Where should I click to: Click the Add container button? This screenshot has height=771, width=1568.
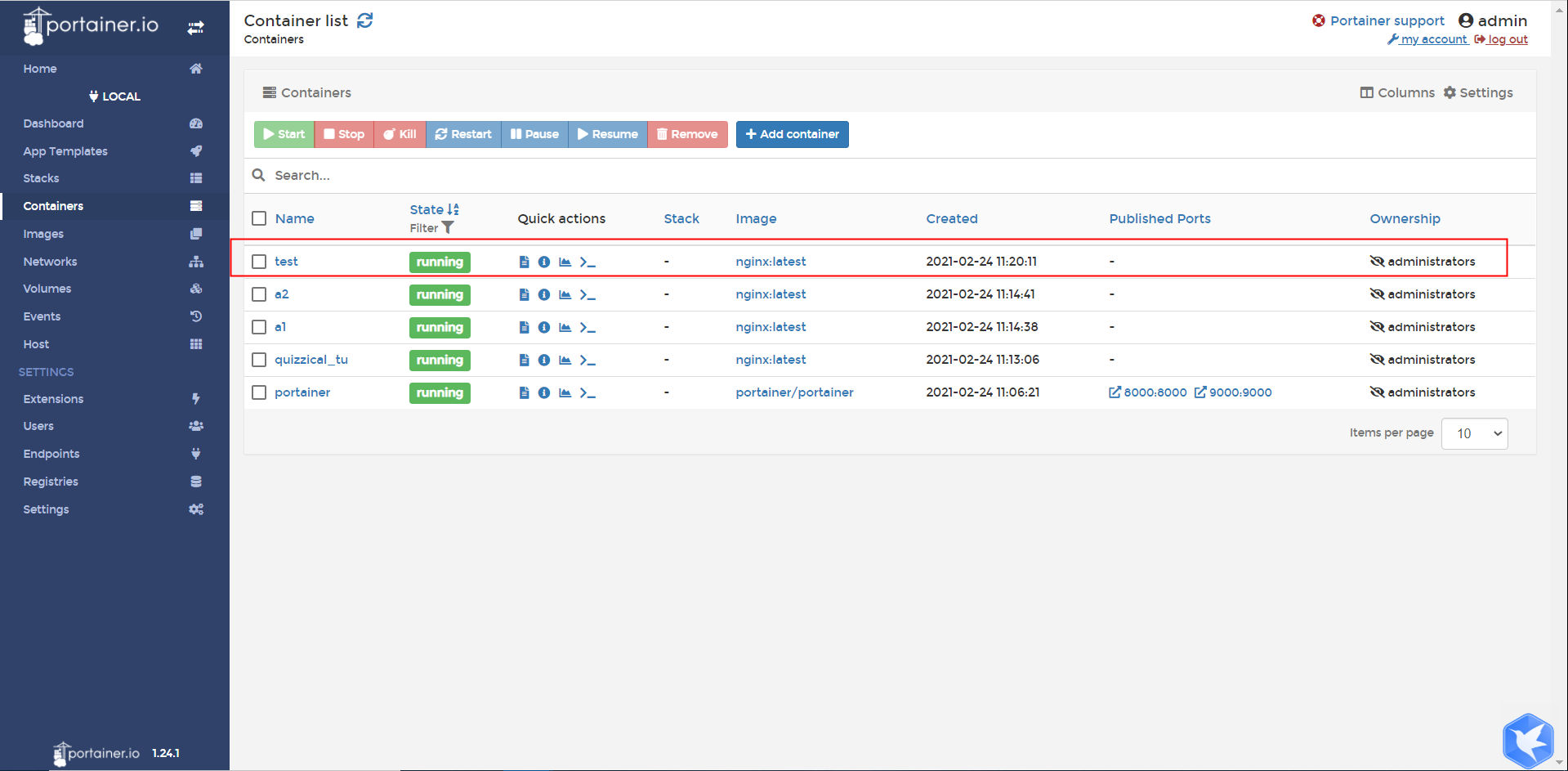792,134
